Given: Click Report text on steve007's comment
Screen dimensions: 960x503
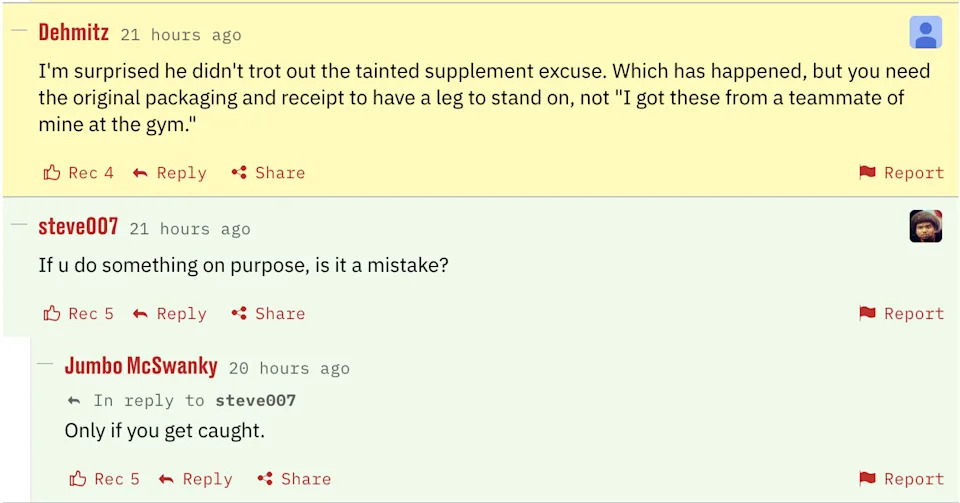Looking at the screenshot, I should pos(914,314).
